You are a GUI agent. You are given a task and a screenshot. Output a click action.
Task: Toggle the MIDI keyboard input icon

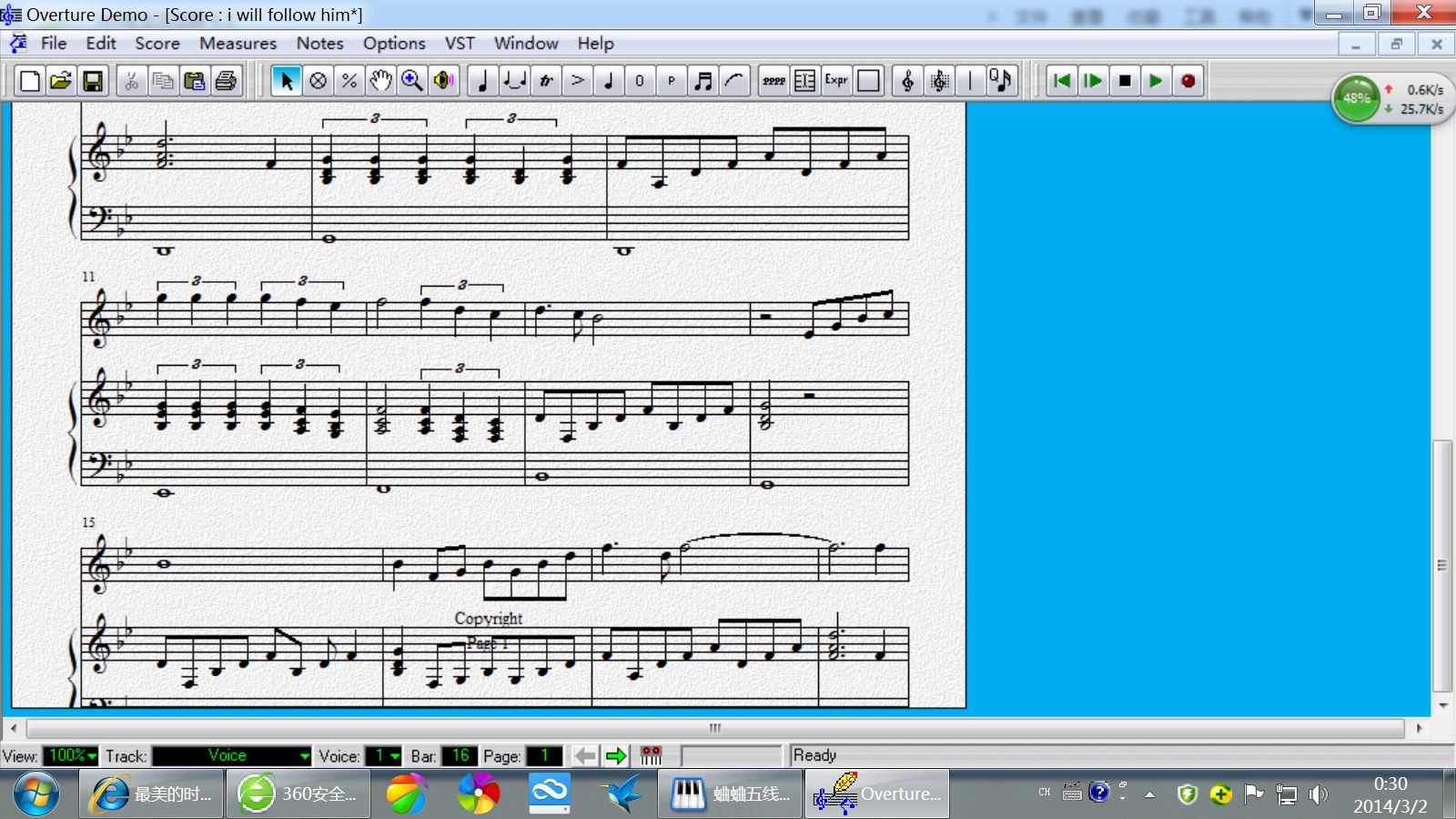(x=651, y=755)
